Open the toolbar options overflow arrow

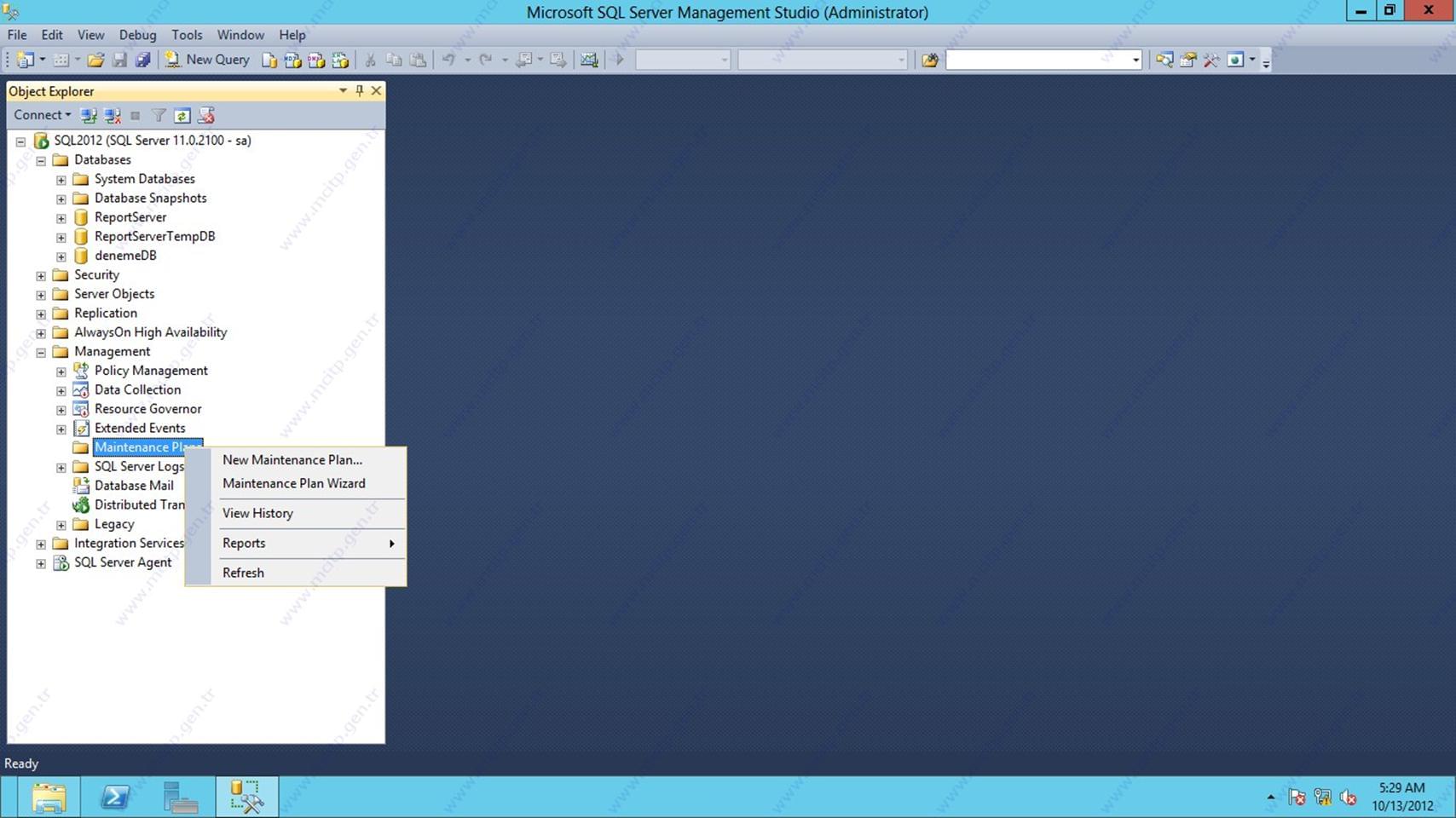point(1266,61)
